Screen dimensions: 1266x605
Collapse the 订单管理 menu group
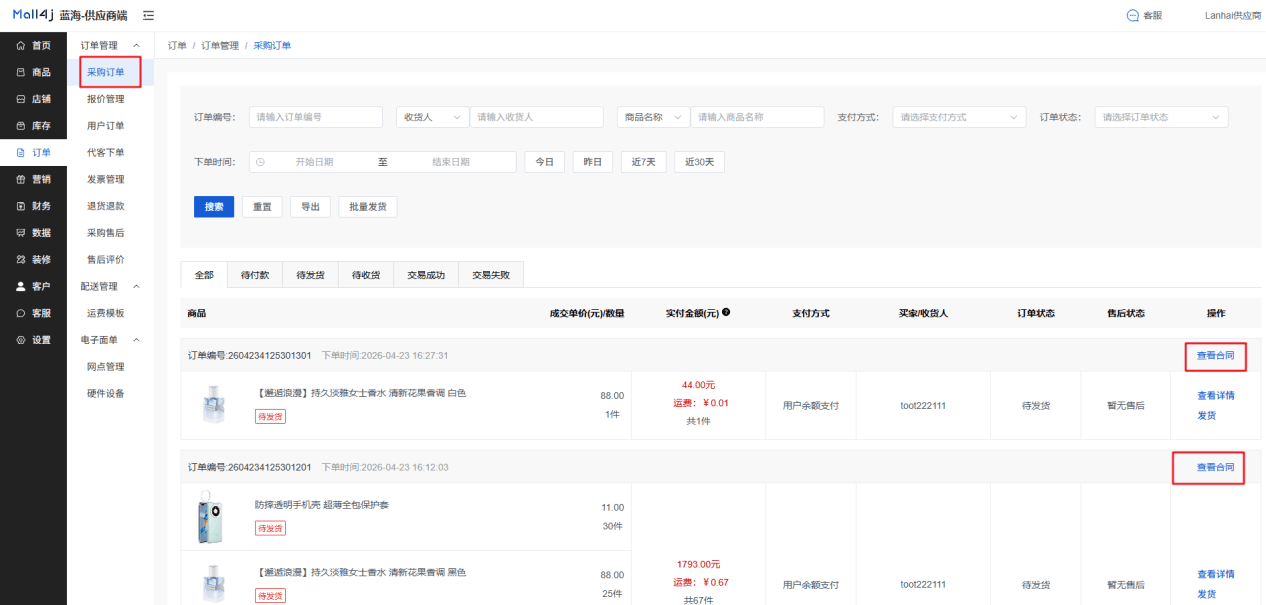[137, 46]
